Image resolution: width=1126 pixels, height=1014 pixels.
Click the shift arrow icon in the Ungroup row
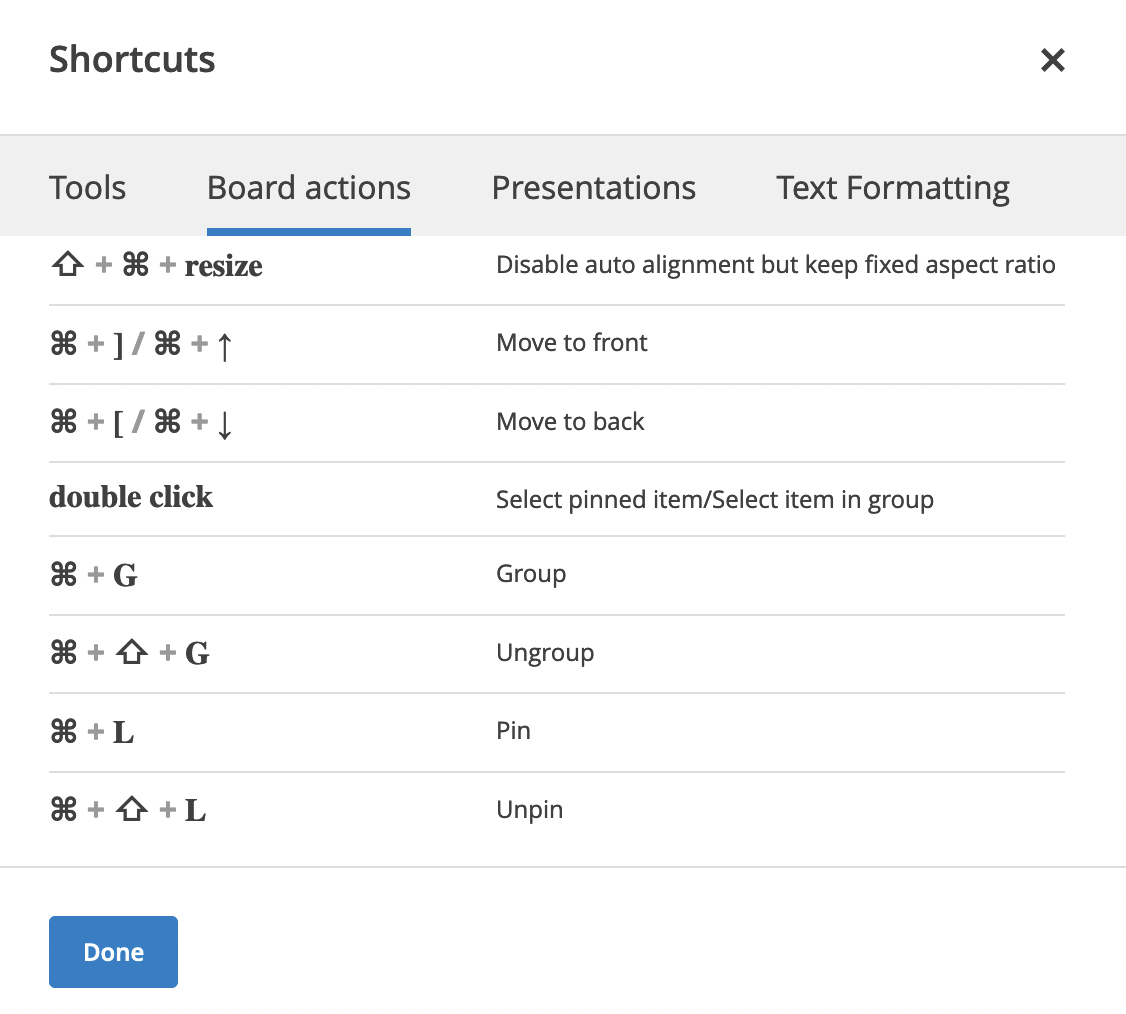131,652
